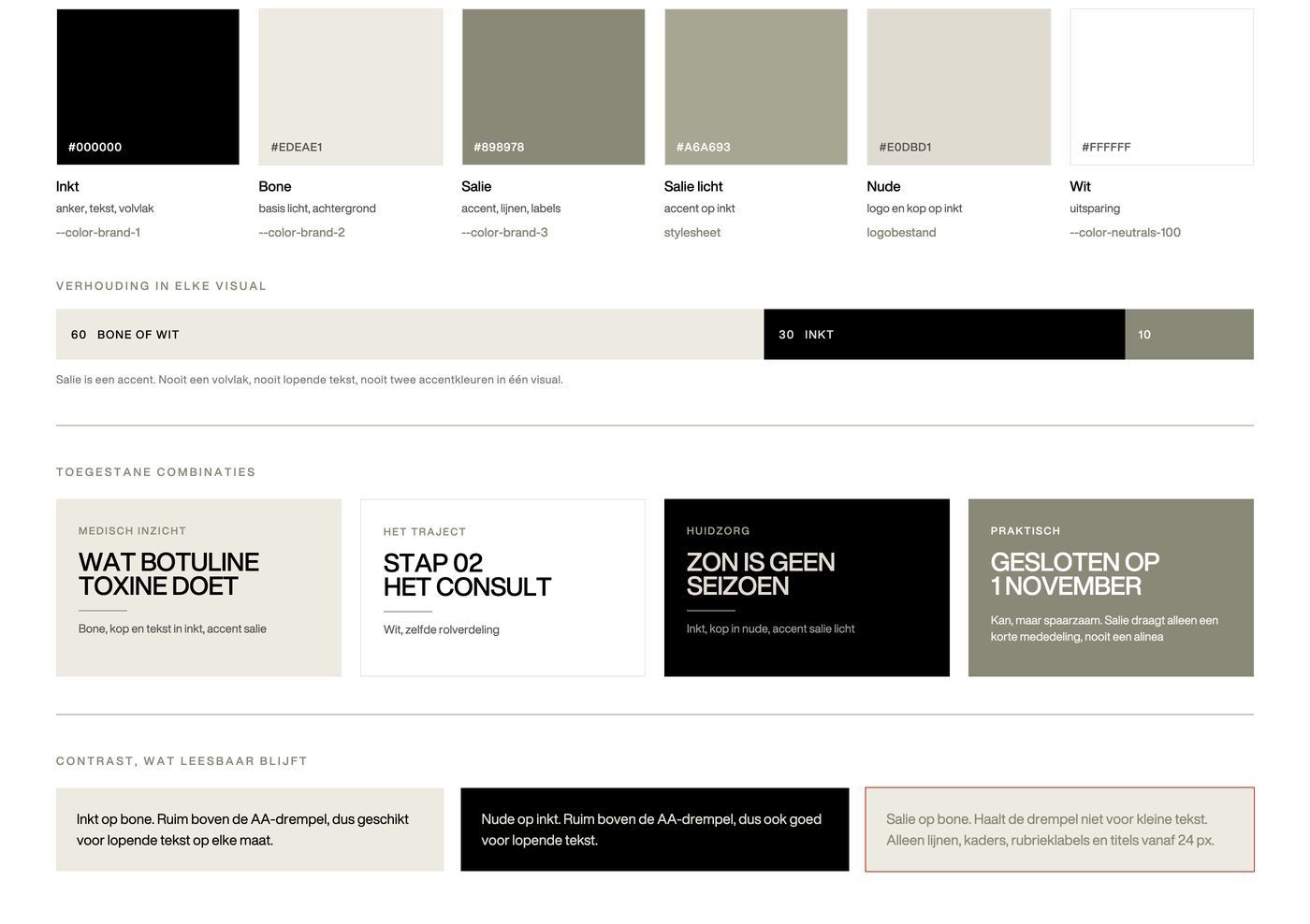This screenshot has width=1310, height=924.
Task: Click the '10' sage ratio segment
Action: coord(1189,335)
